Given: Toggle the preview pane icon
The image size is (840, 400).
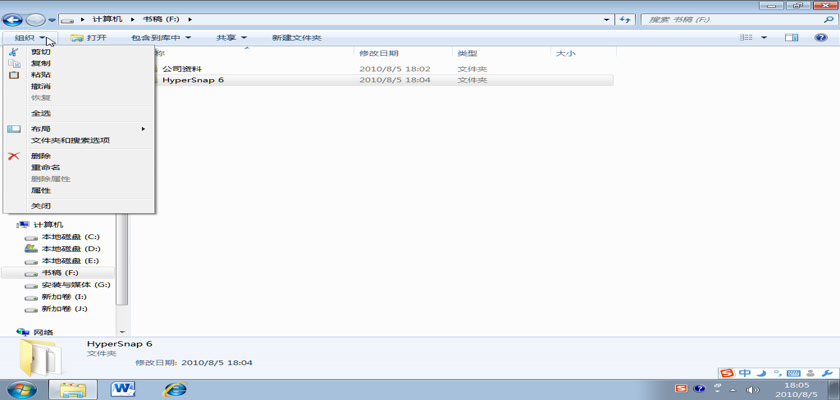Looking at the screenshot, I should [x=791, y=38].
